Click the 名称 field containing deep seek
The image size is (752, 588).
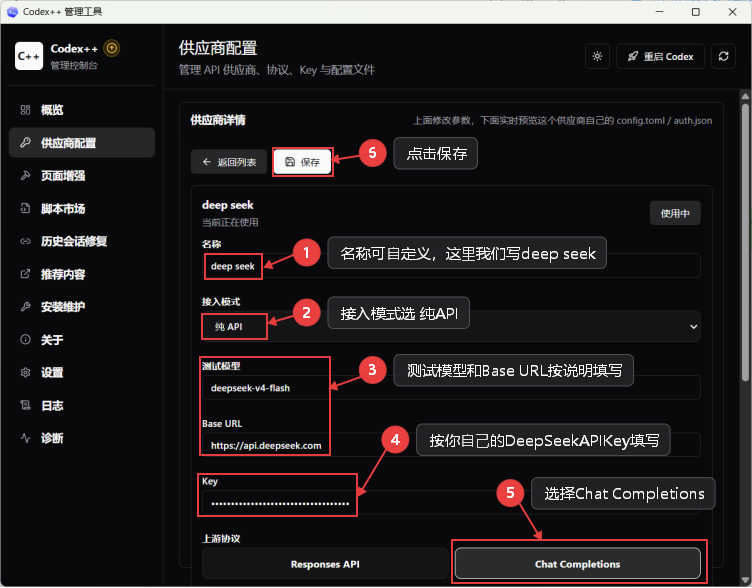[451, 266]
